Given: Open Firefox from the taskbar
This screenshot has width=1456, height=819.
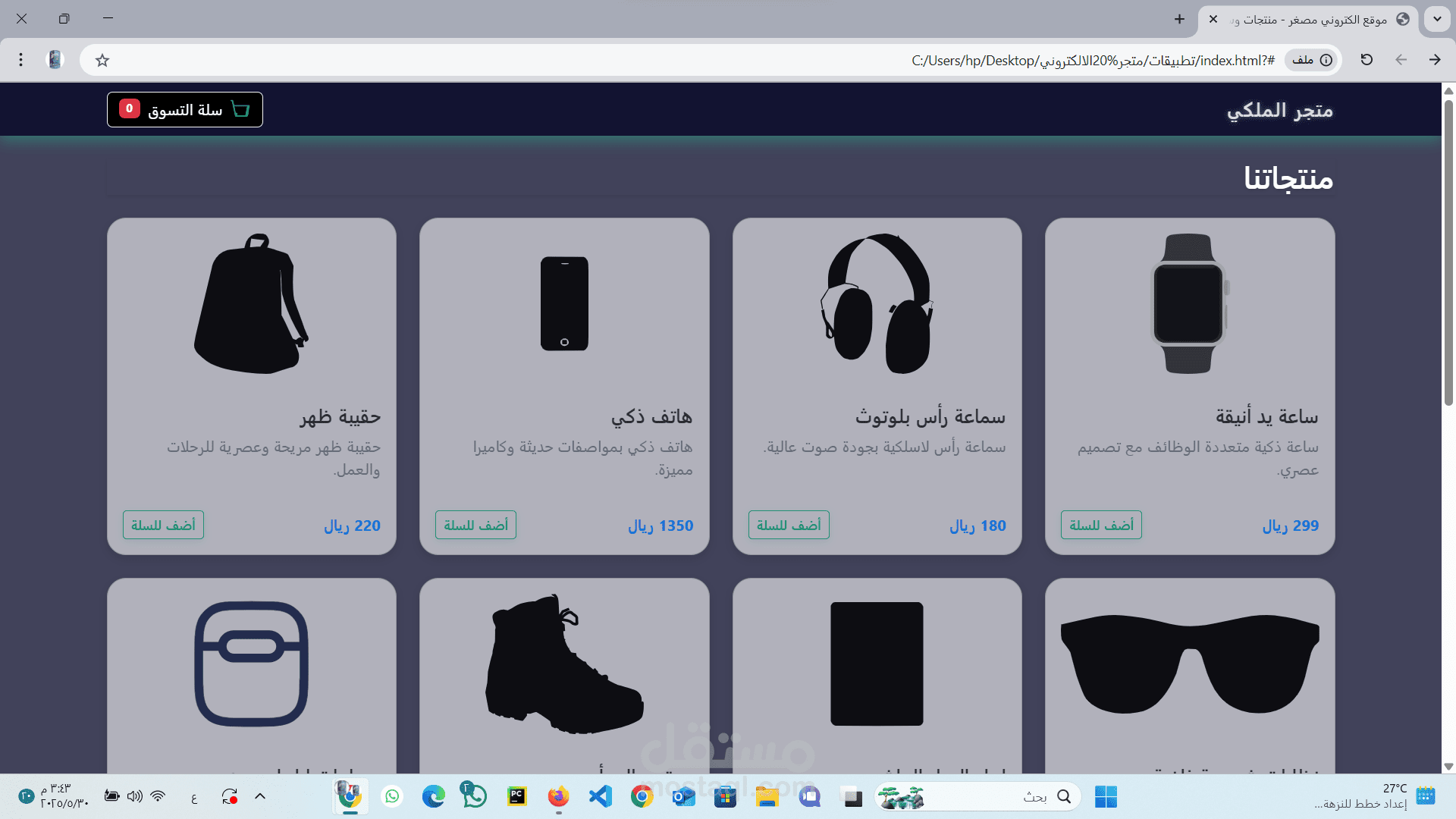Looking at the screenshot, I should [x=558, y=796].
